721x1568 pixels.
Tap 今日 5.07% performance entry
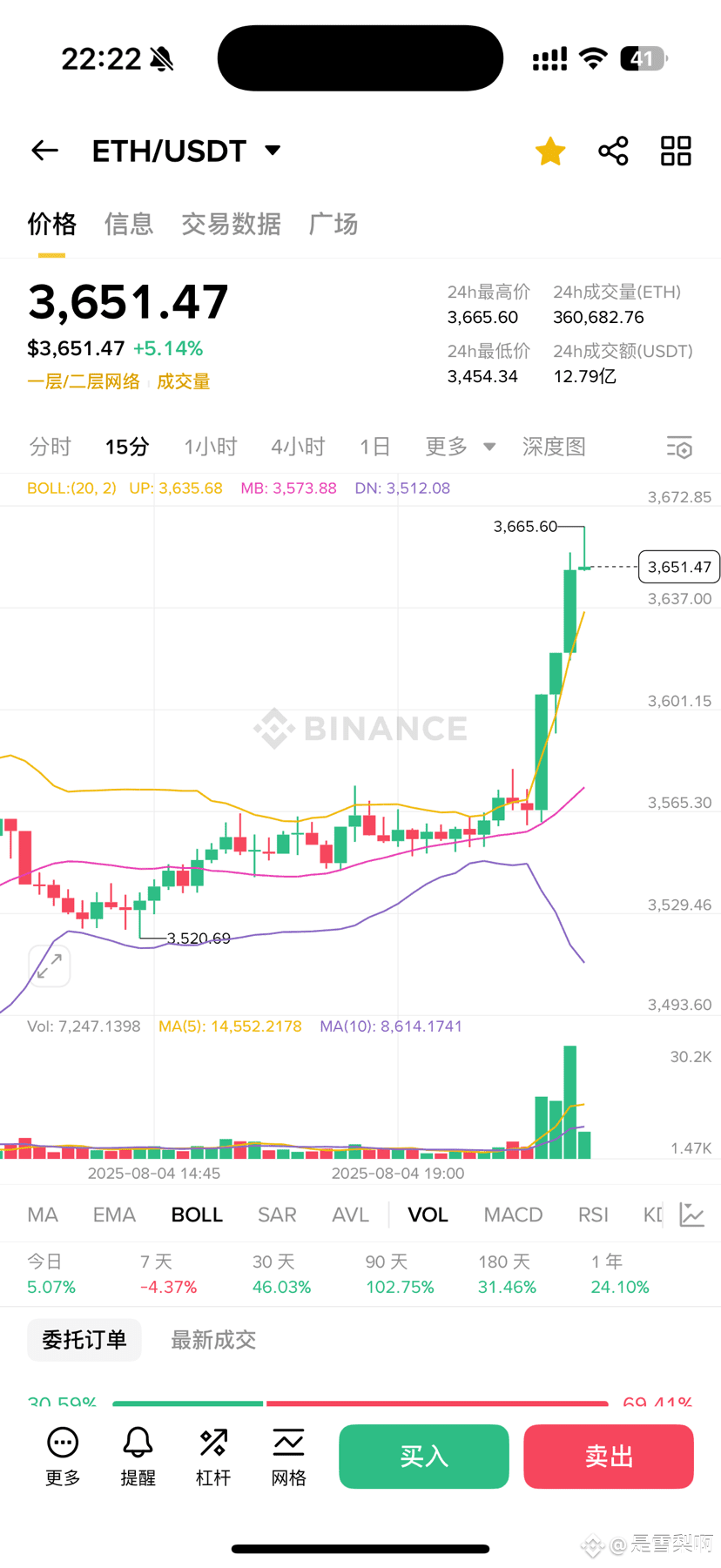pos(51,1274)
